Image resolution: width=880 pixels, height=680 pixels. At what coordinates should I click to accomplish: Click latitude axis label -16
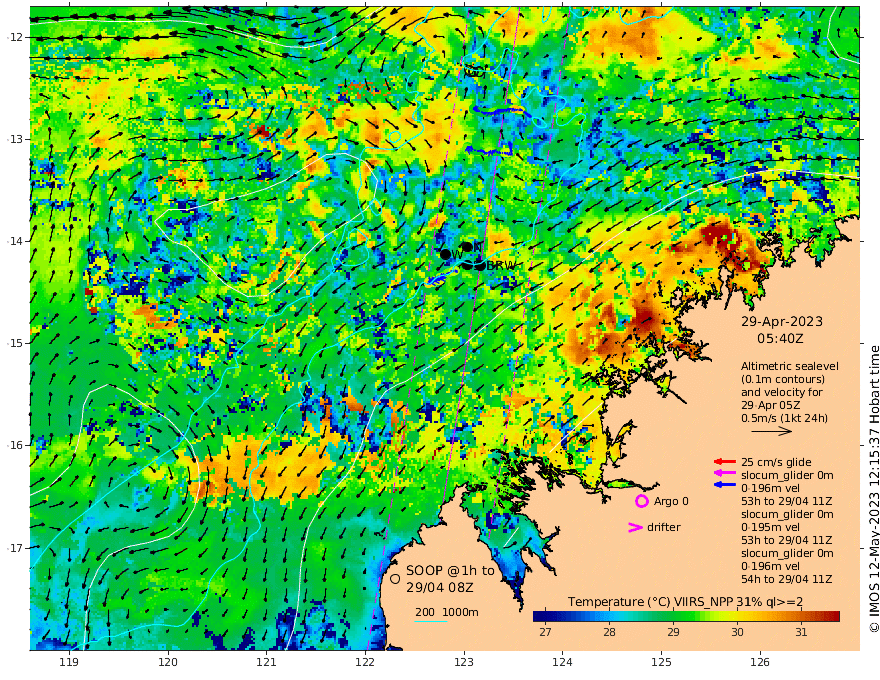point(15,445)
